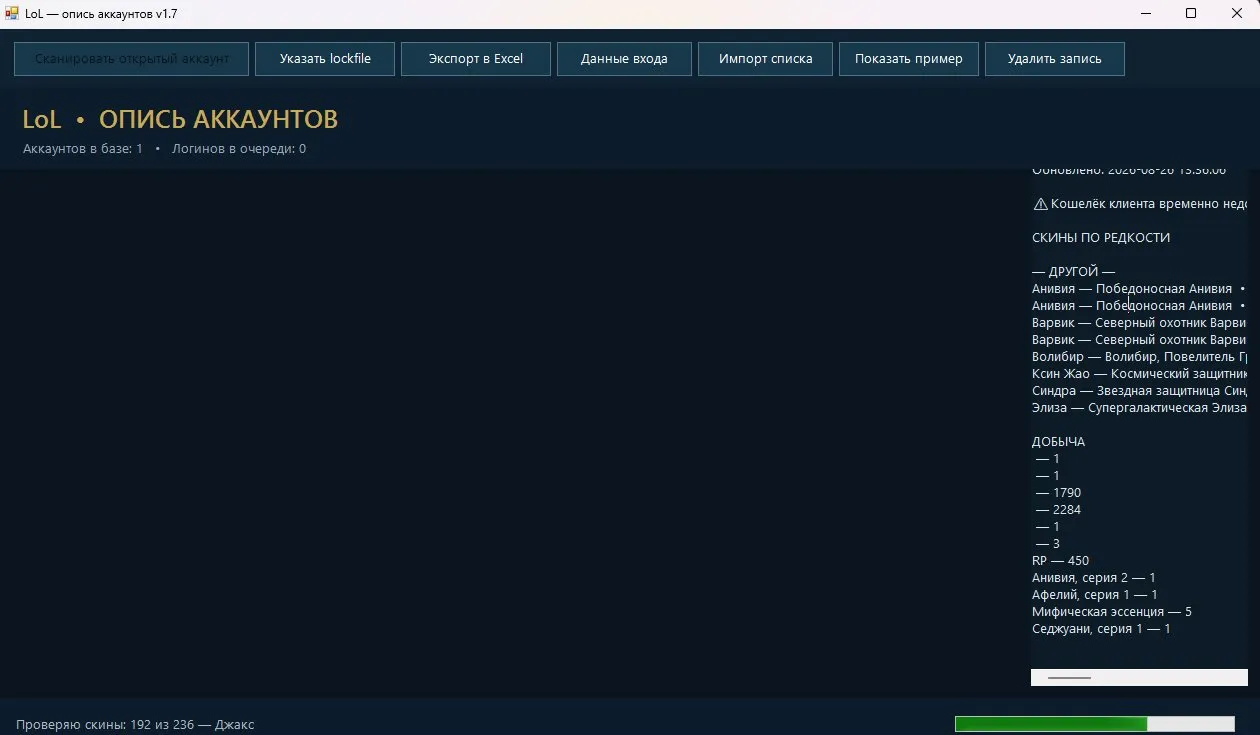The height and width of the screenshot is (735, 1260).
Task: Click the '— ДРУГОЙ —' rarity label
Action: click(x=1073, y=272)
